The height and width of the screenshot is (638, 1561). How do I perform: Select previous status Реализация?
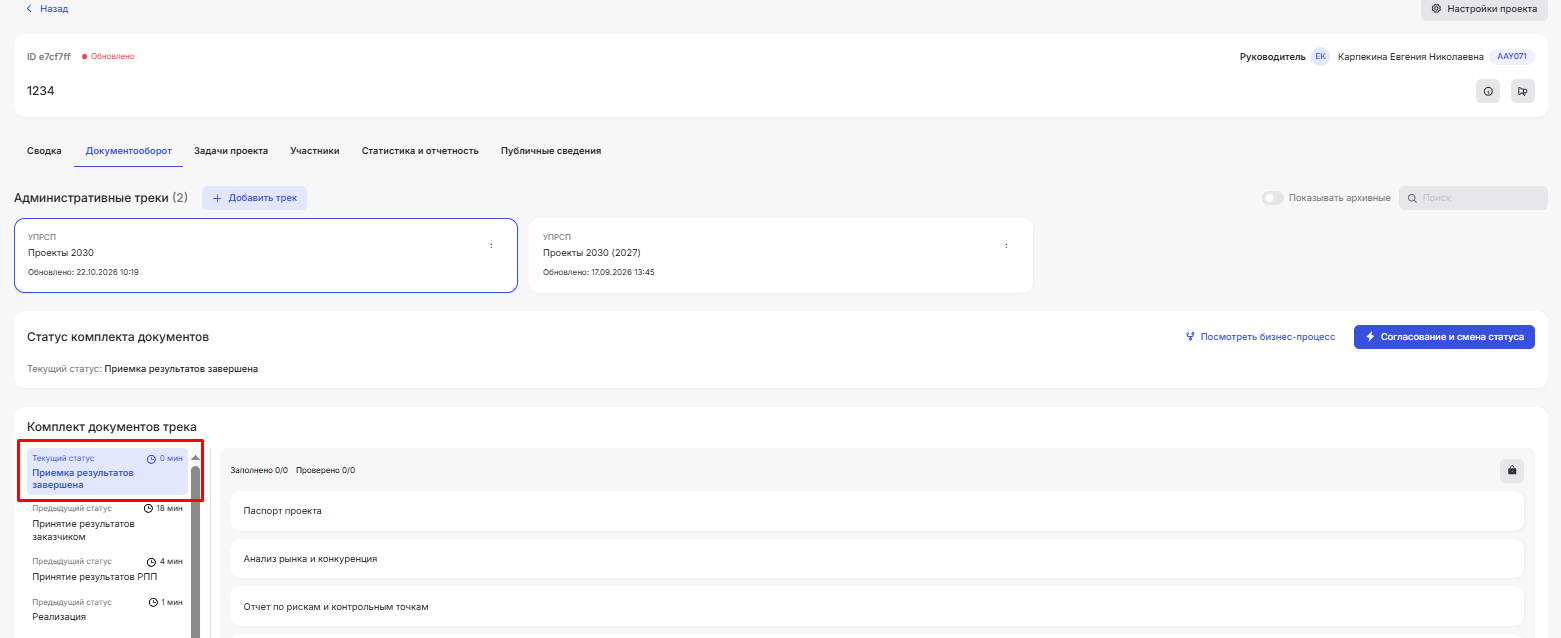click(107, 609)
